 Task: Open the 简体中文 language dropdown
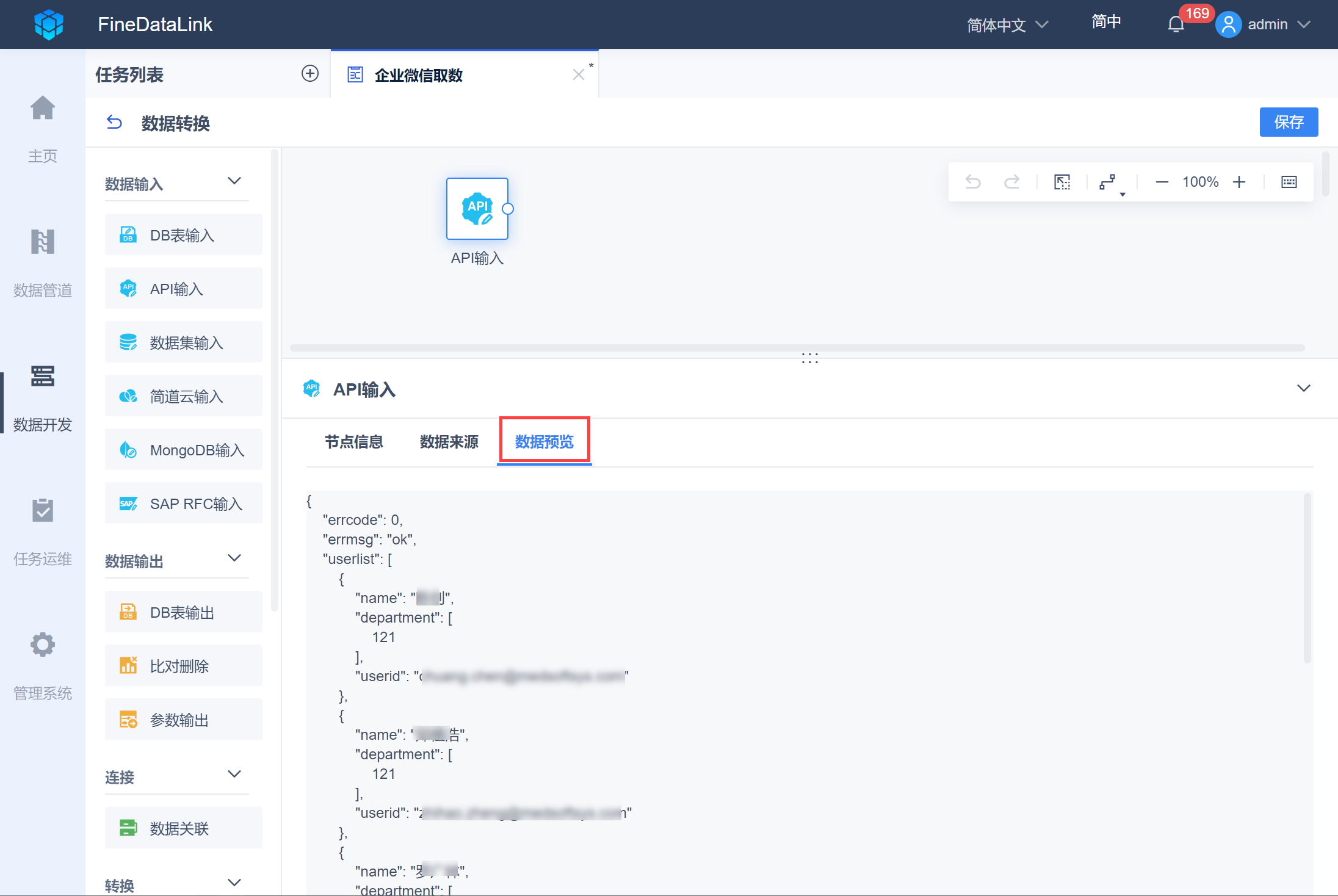[x=1007, y=25]
